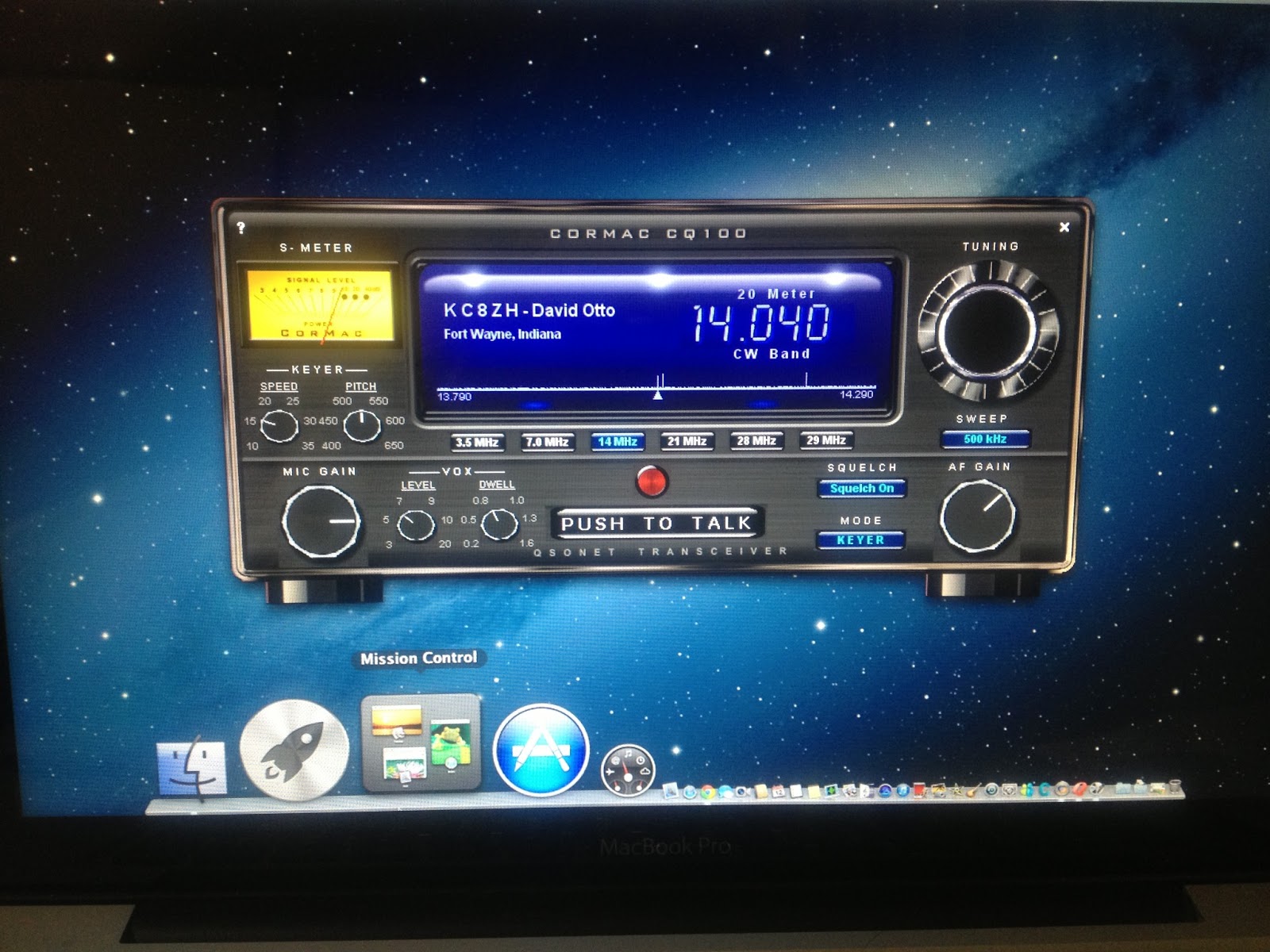Click the 14.040 frequency readout

click(x=761, y=323)
